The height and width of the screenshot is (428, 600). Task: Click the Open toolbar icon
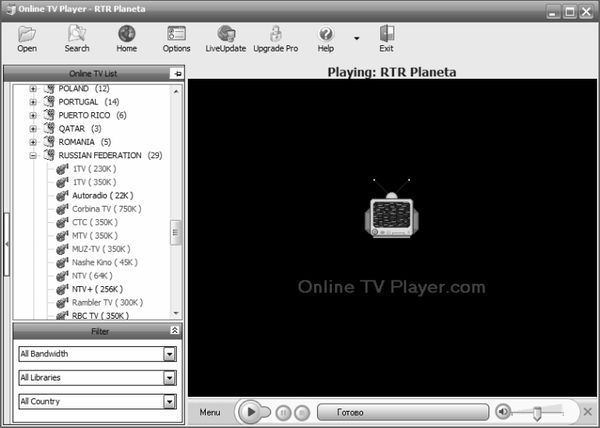pos(27,36)
